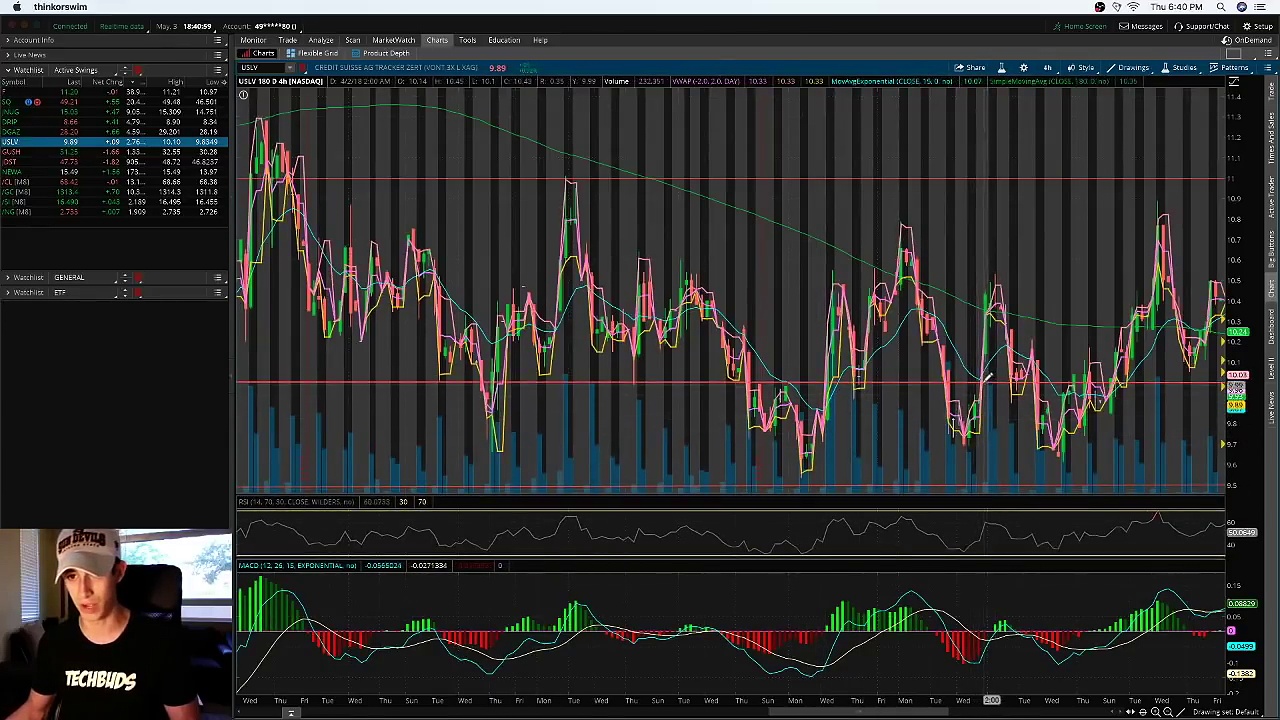Expand the GENERAL watchlist
Image resolution: width=1280 pixels, height=720 pixels.
[8, 277]
